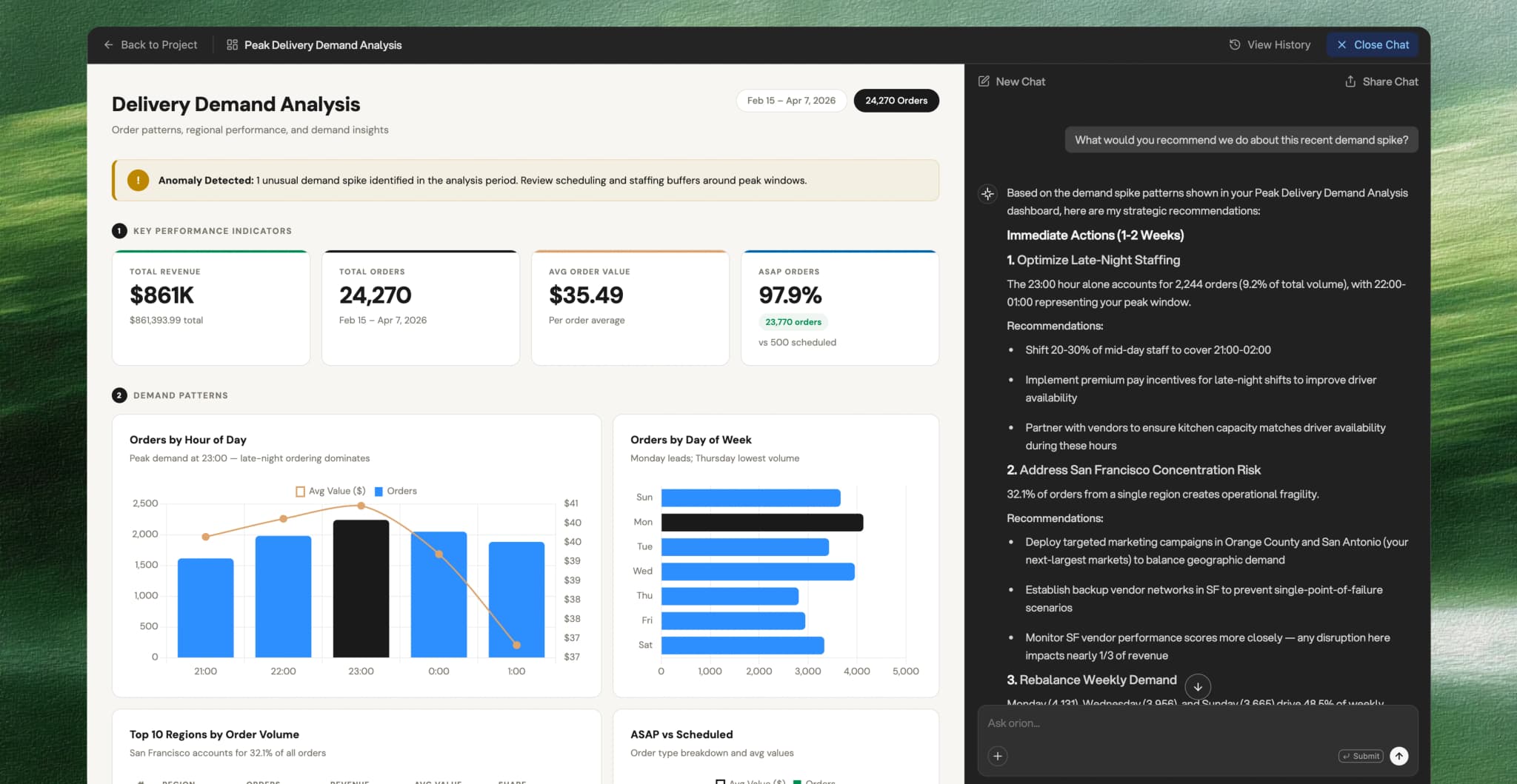
Task: Click the sparkle AI icon beside the assistant response
Action: coord(987,194)
